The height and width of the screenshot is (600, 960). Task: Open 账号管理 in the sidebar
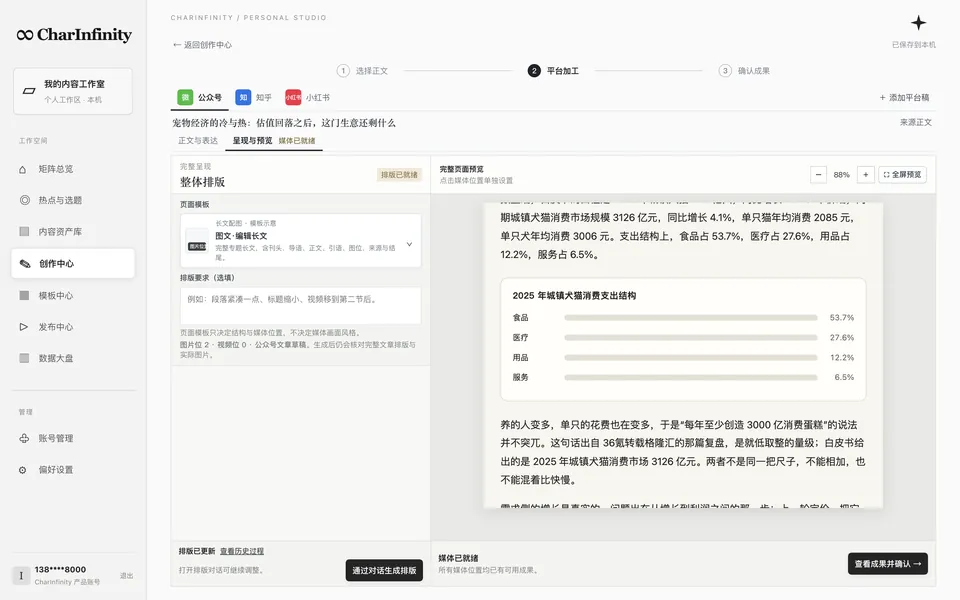[73, 438]
